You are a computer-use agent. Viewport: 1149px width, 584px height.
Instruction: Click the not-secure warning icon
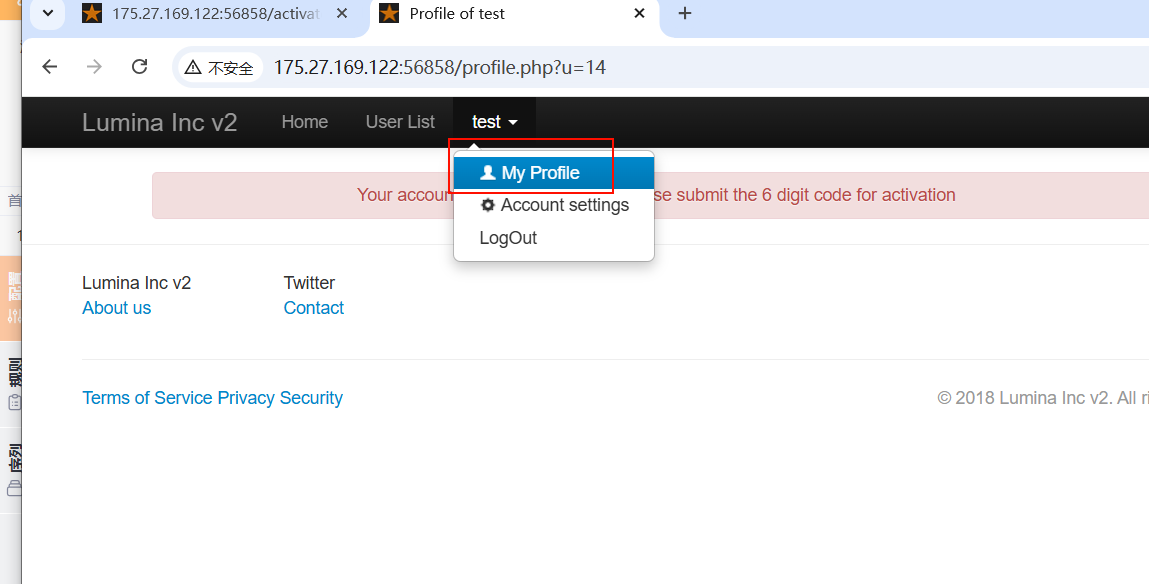[x=193, y=68]
